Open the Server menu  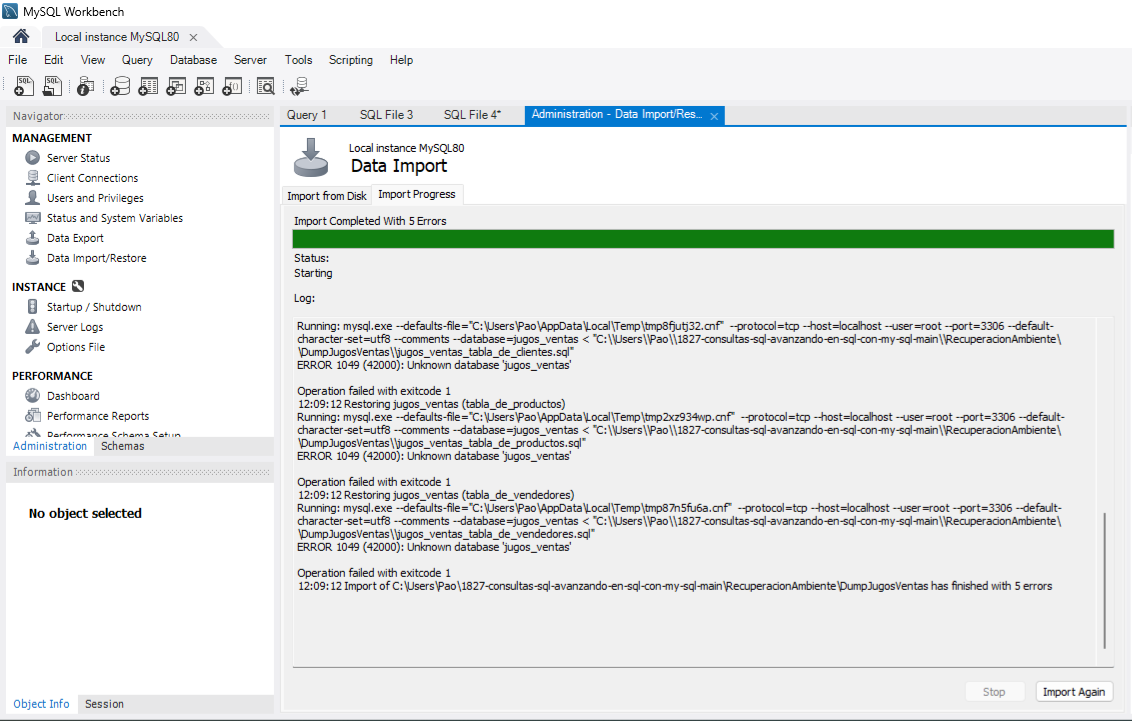coord(250,60)
